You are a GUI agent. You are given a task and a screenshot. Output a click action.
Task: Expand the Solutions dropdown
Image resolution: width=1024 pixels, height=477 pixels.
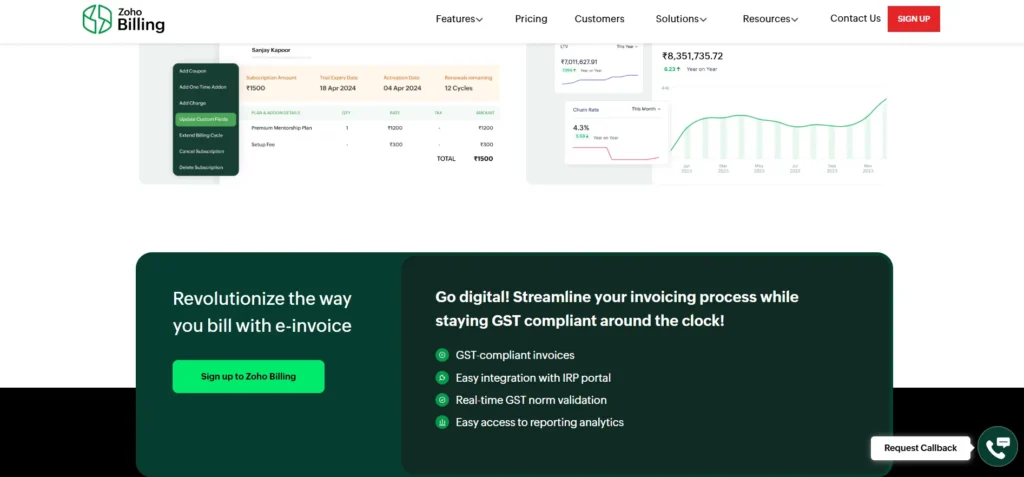681,19
